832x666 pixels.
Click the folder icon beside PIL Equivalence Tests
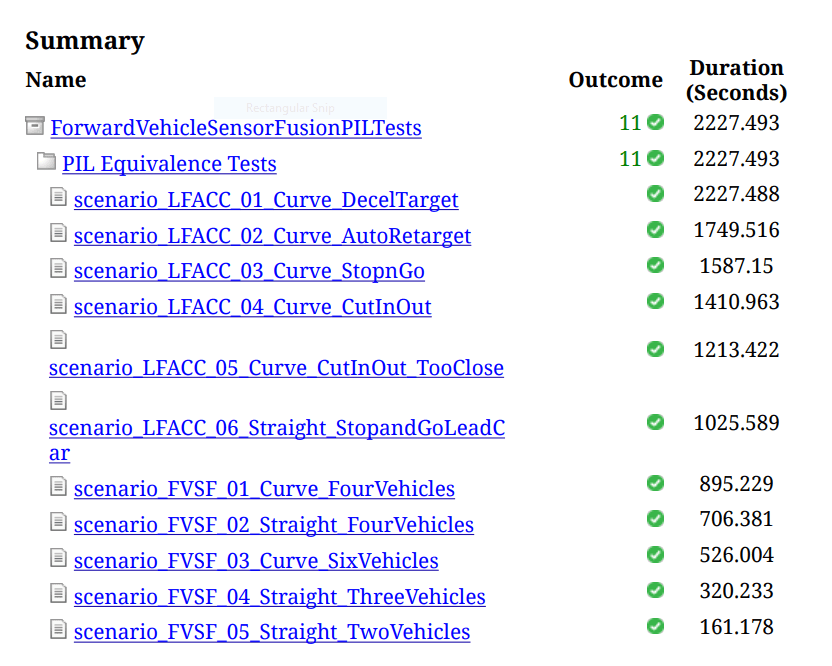pos(46,161)
